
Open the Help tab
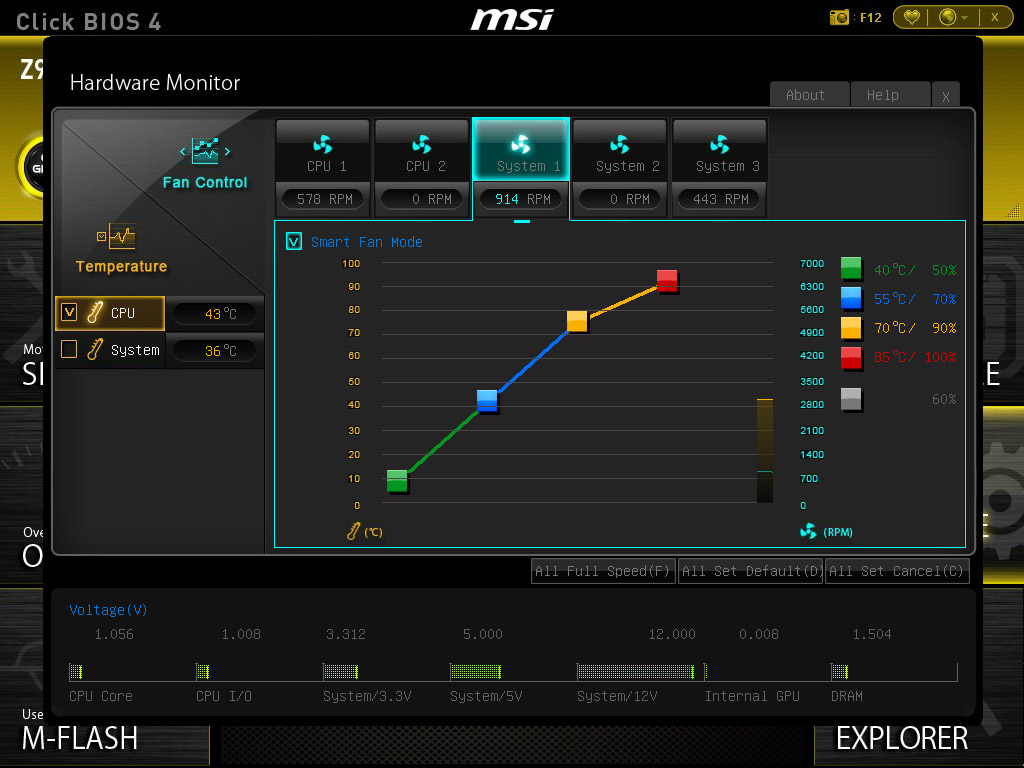[890, 95]
